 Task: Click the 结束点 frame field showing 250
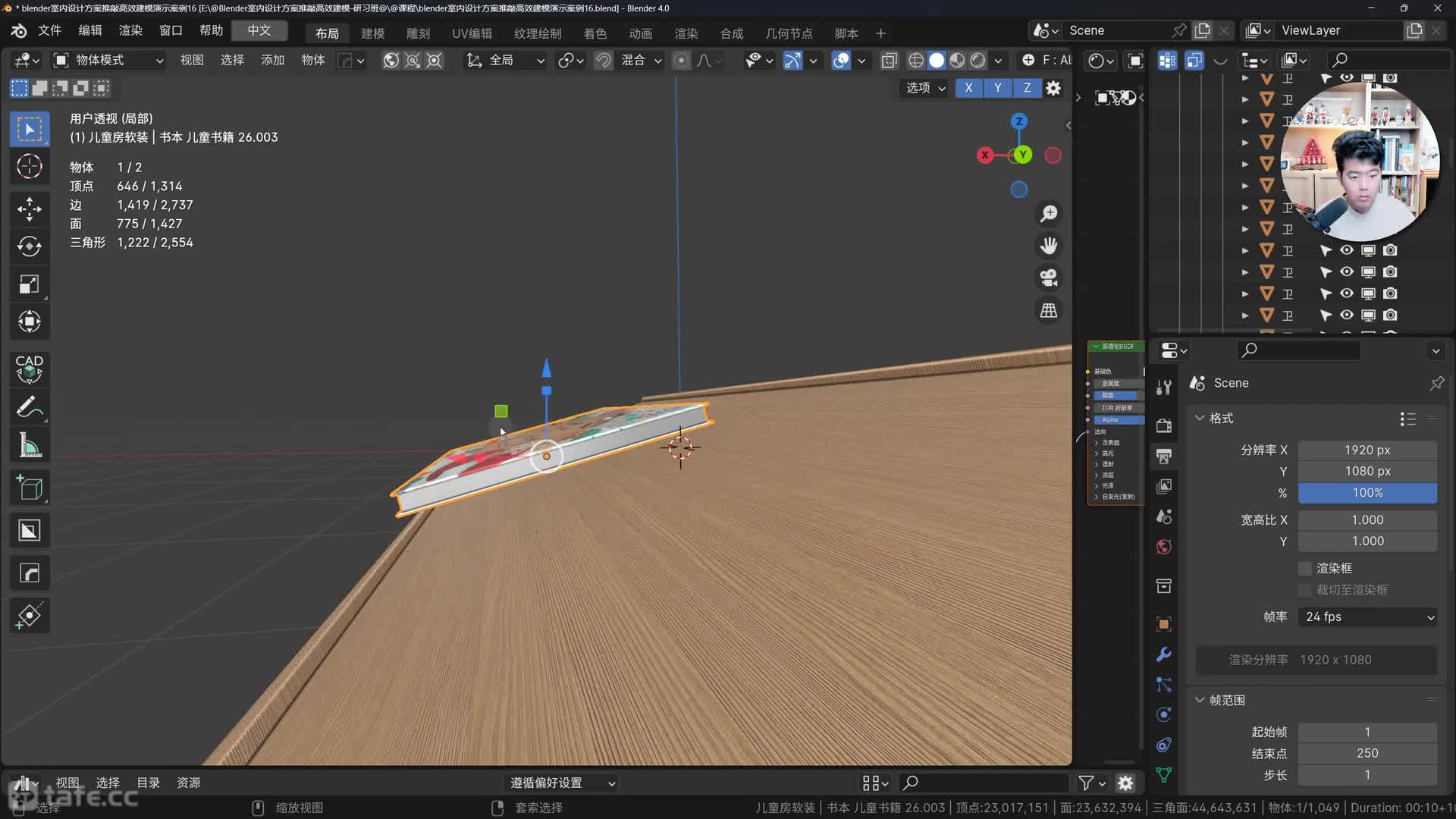pyautogui.click(x=1367, y=753)
